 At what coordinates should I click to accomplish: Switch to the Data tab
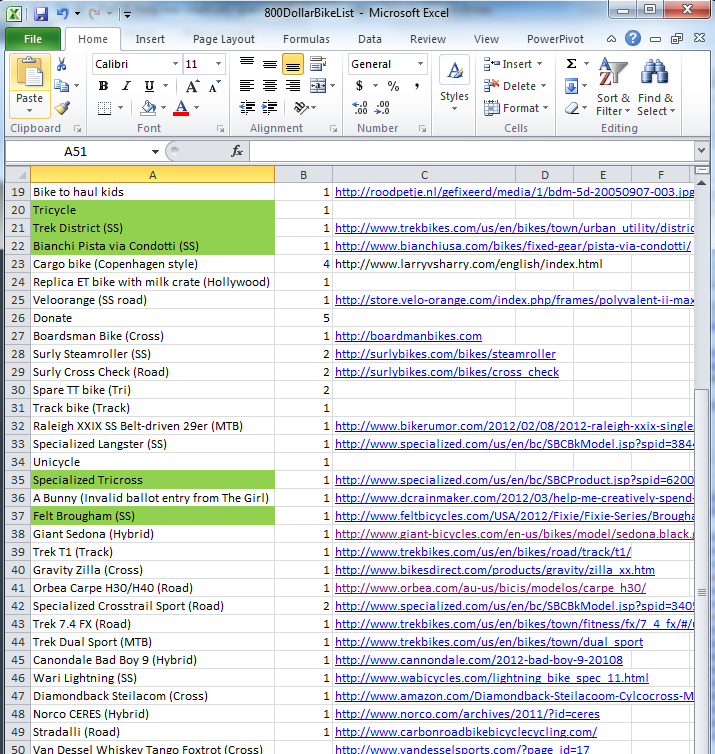370,39
